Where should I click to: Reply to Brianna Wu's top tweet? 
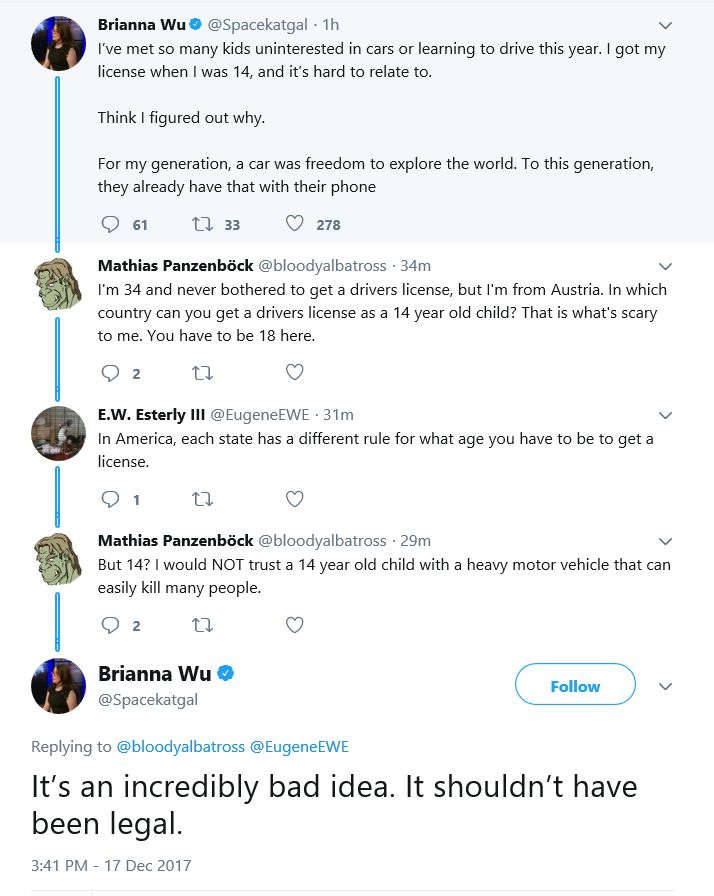[x=110, y=224]
